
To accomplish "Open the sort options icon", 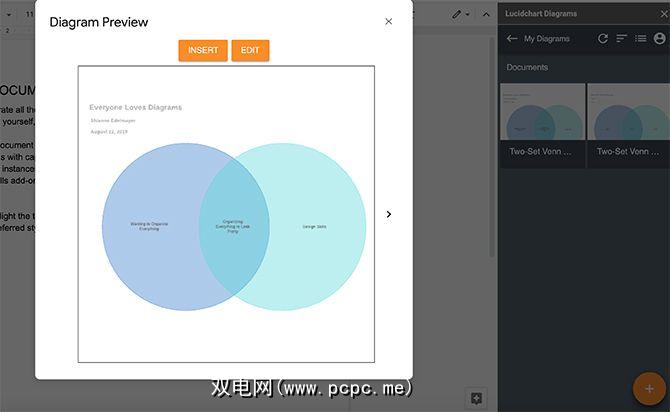I will (x=621, y=38).
